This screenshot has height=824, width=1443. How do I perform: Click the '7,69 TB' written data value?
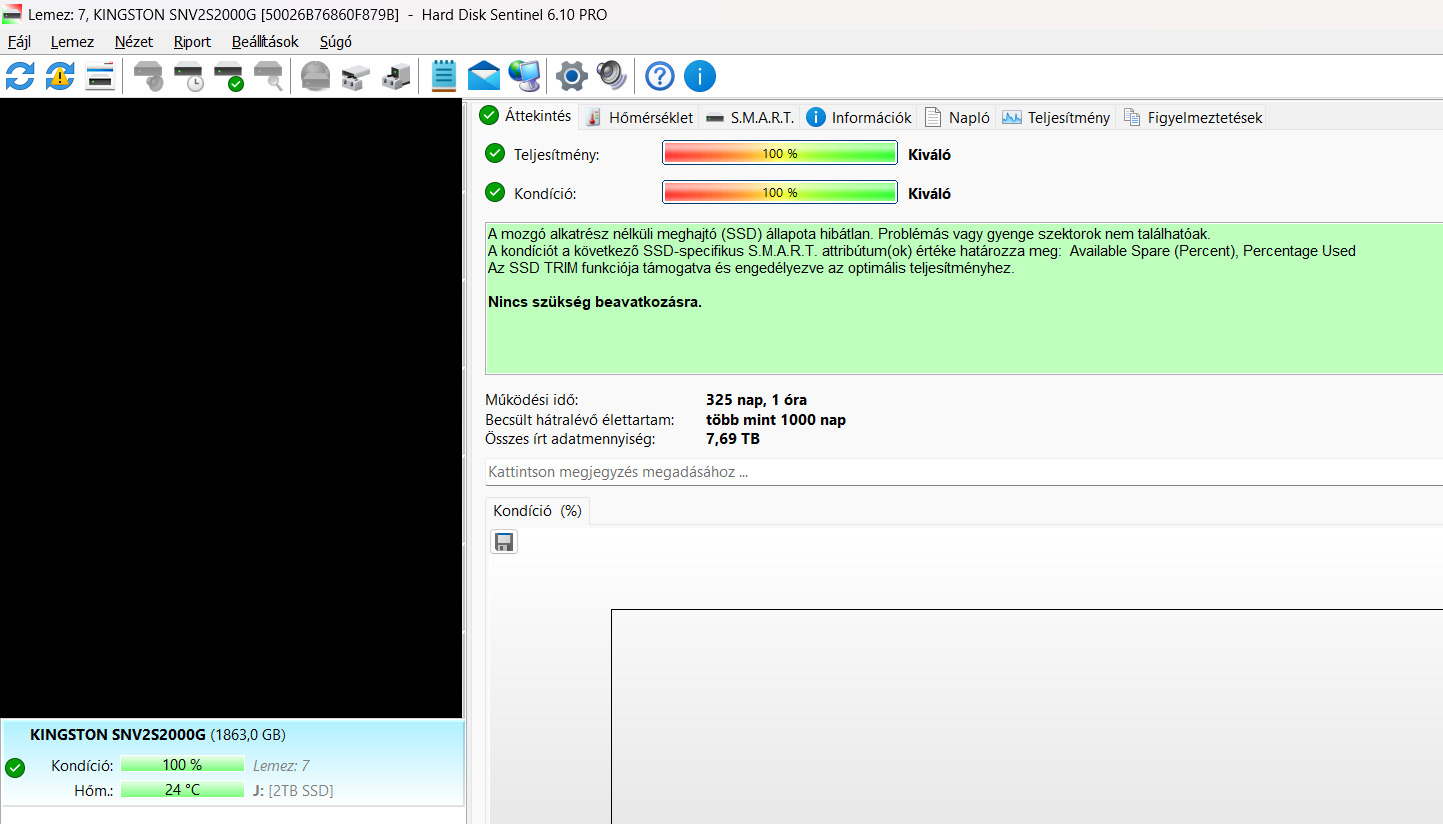tap(733, 439)
